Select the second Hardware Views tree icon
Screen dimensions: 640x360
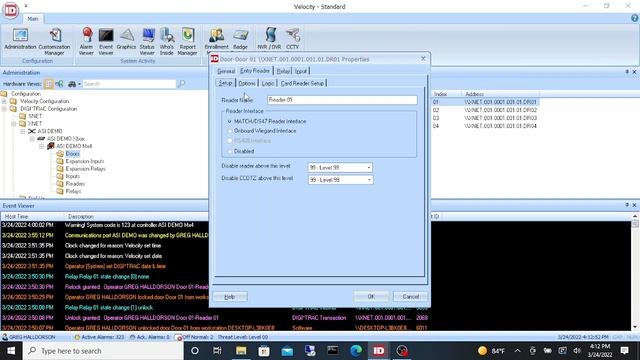click(59, 84)
